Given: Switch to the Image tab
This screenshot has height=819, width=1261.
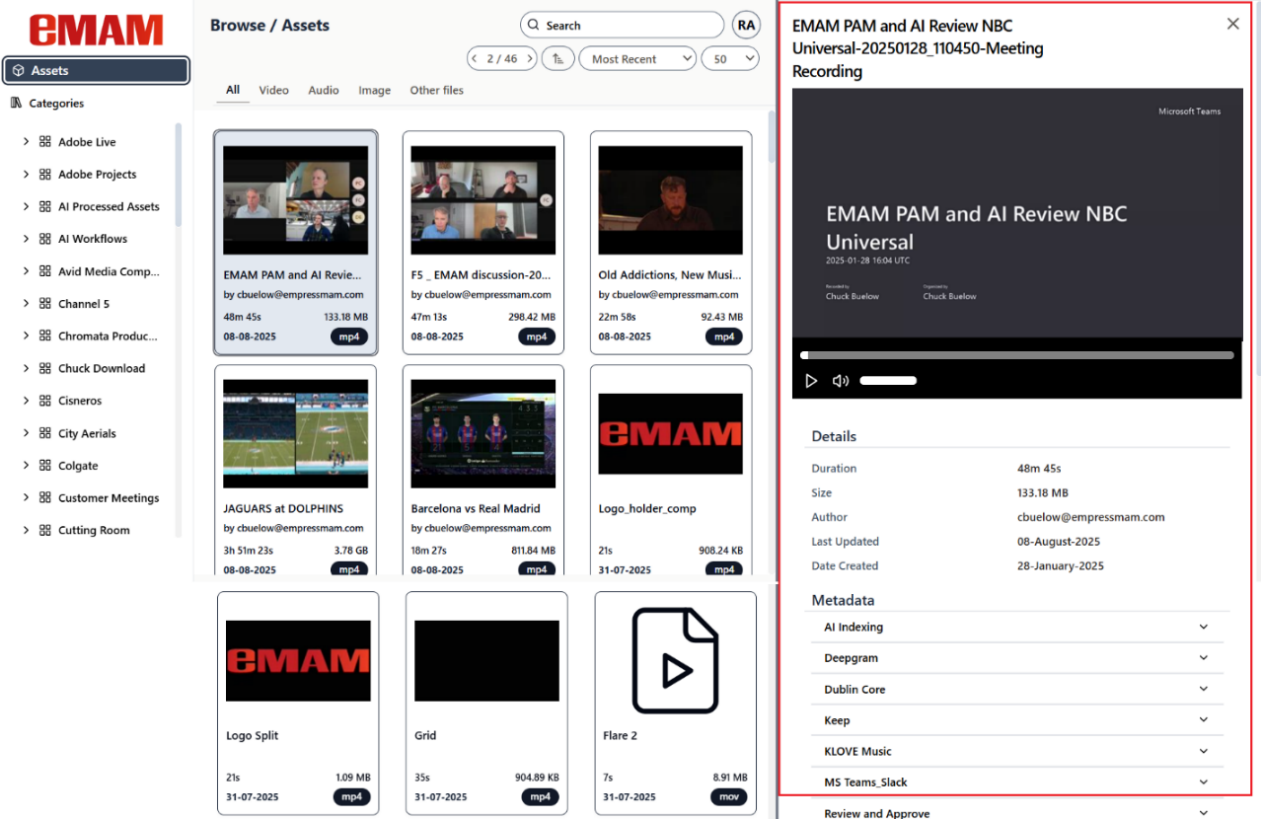Looking at the screenshot, I should point(375,90).
